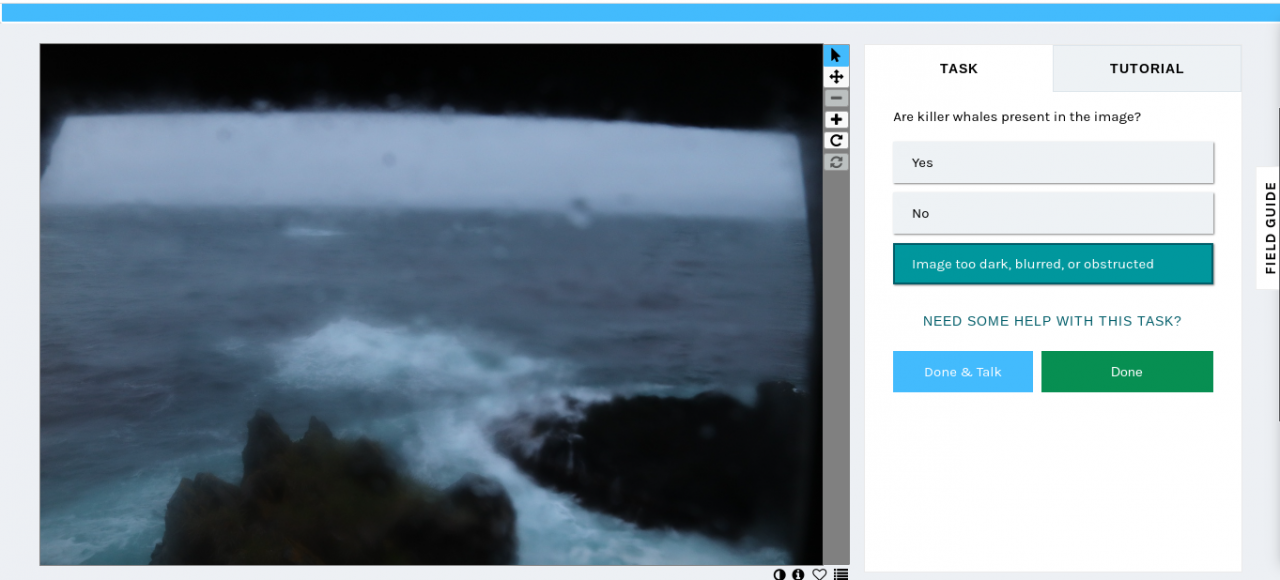Favorite the image with heart icon
1280x580 pixels.
[819, 574]
